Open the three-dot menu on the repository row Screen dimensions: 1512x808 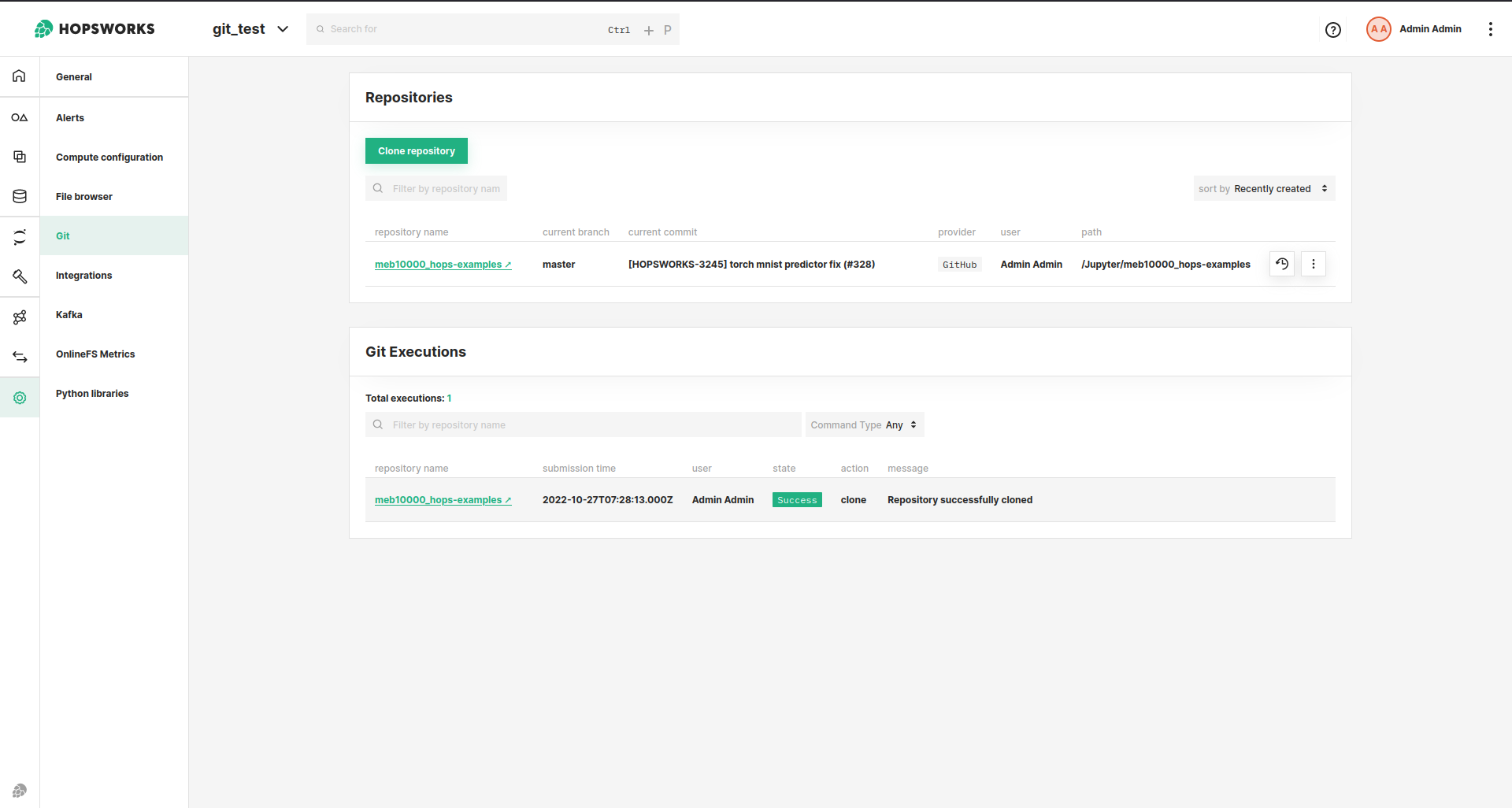tap(1313, 264)
